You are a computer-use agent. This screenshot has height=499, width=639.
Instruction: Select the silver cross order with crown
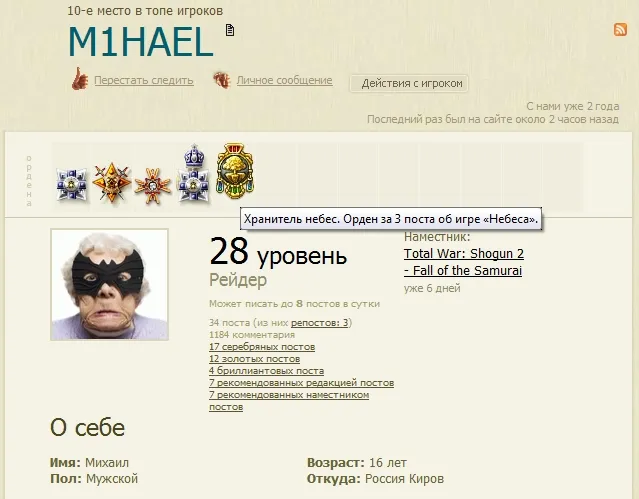coord(194,173)
